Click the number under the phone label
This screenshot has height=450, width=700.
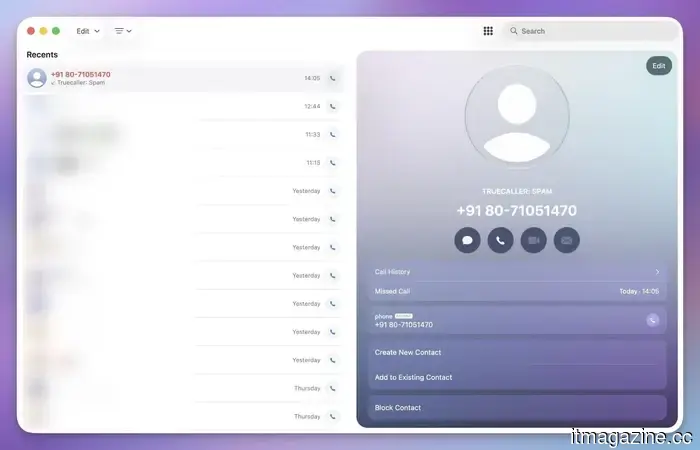404,325
